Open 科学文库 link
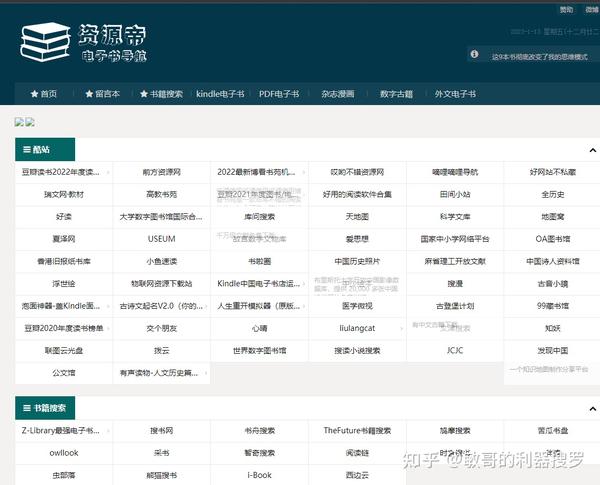The image size is (600, 485). tap(455, 217)
